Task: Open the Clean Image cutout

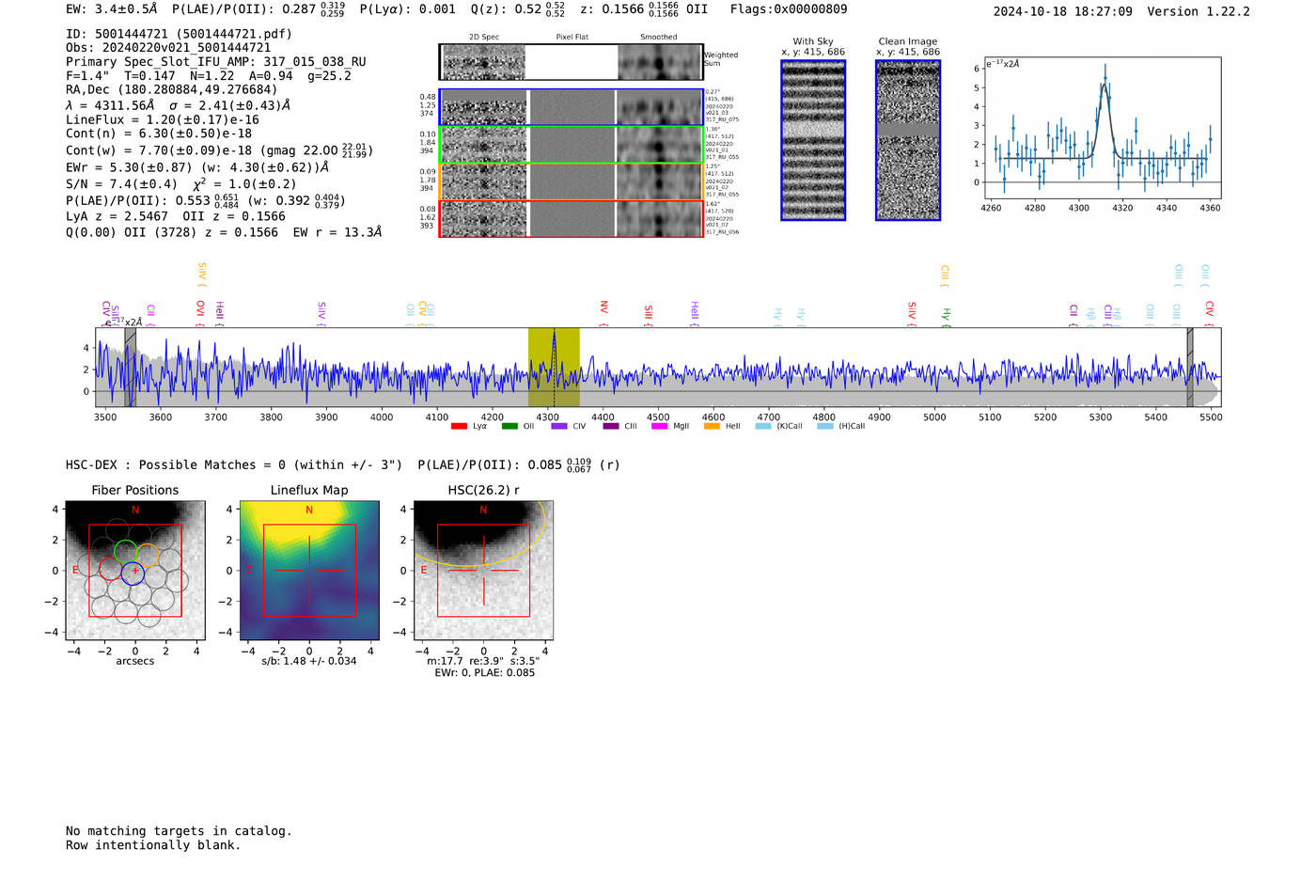Action: (x=908, y=140)
